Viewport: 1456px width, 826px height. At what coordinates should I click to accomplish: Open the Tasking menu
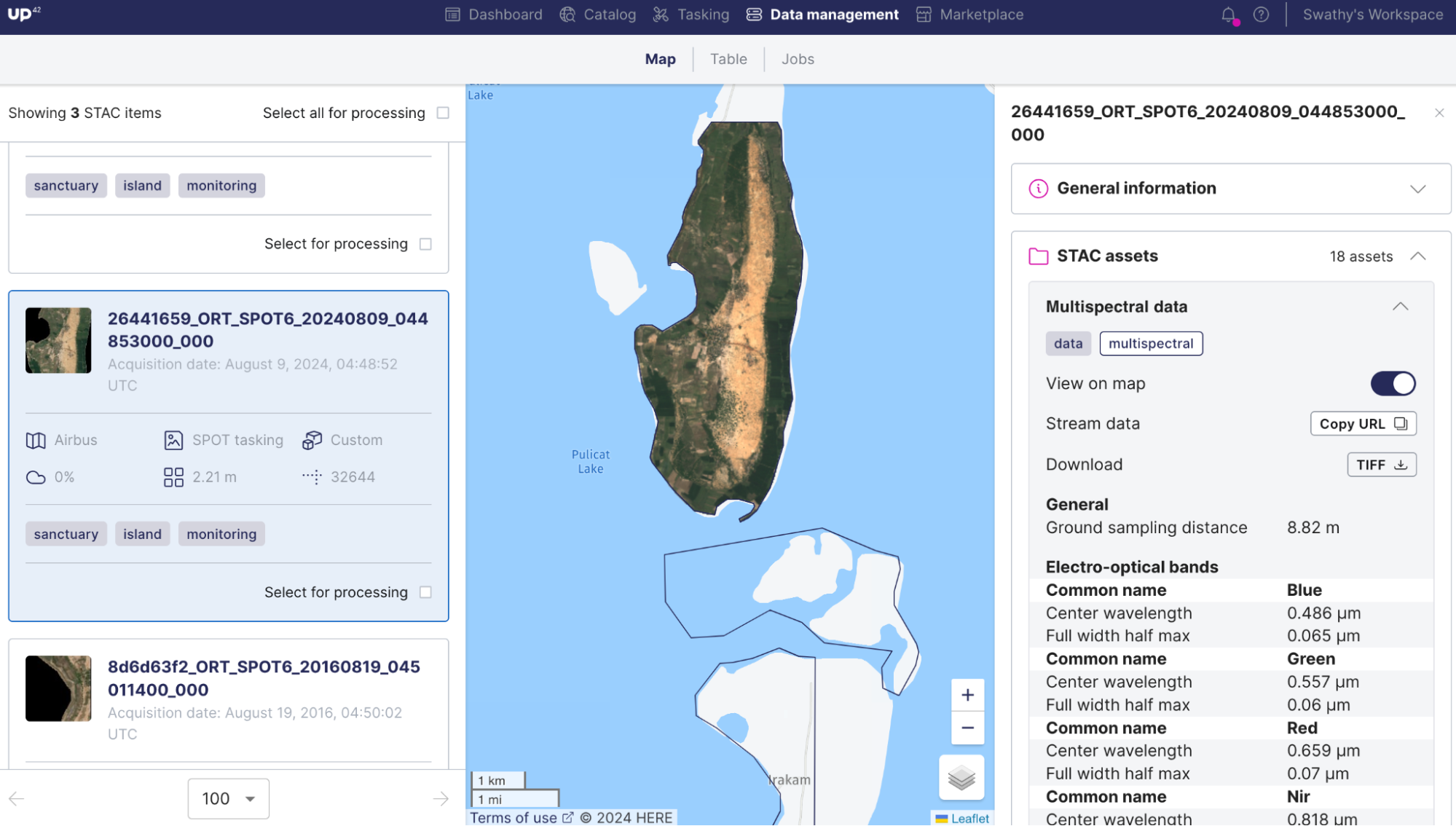(690, 15)
